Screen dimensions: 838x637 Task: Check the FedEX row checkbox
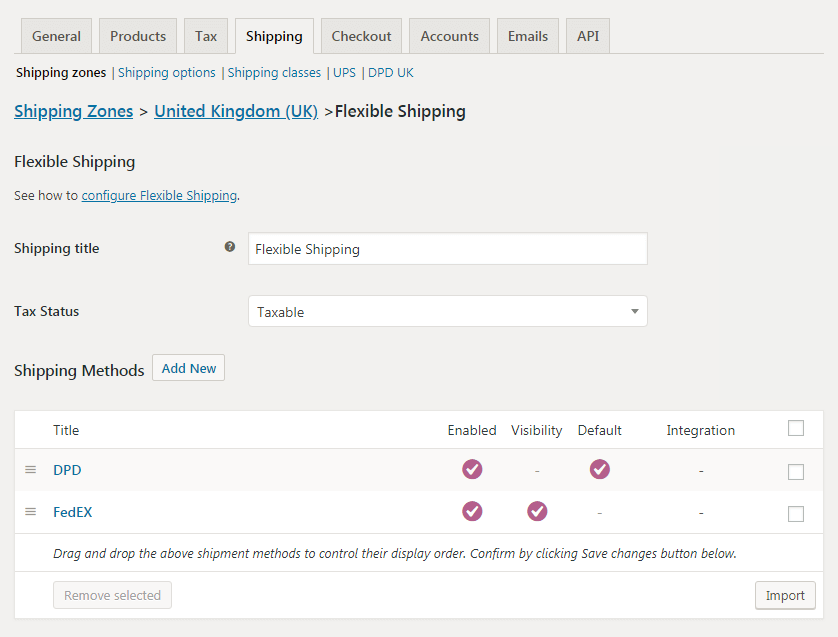[796, 514]
